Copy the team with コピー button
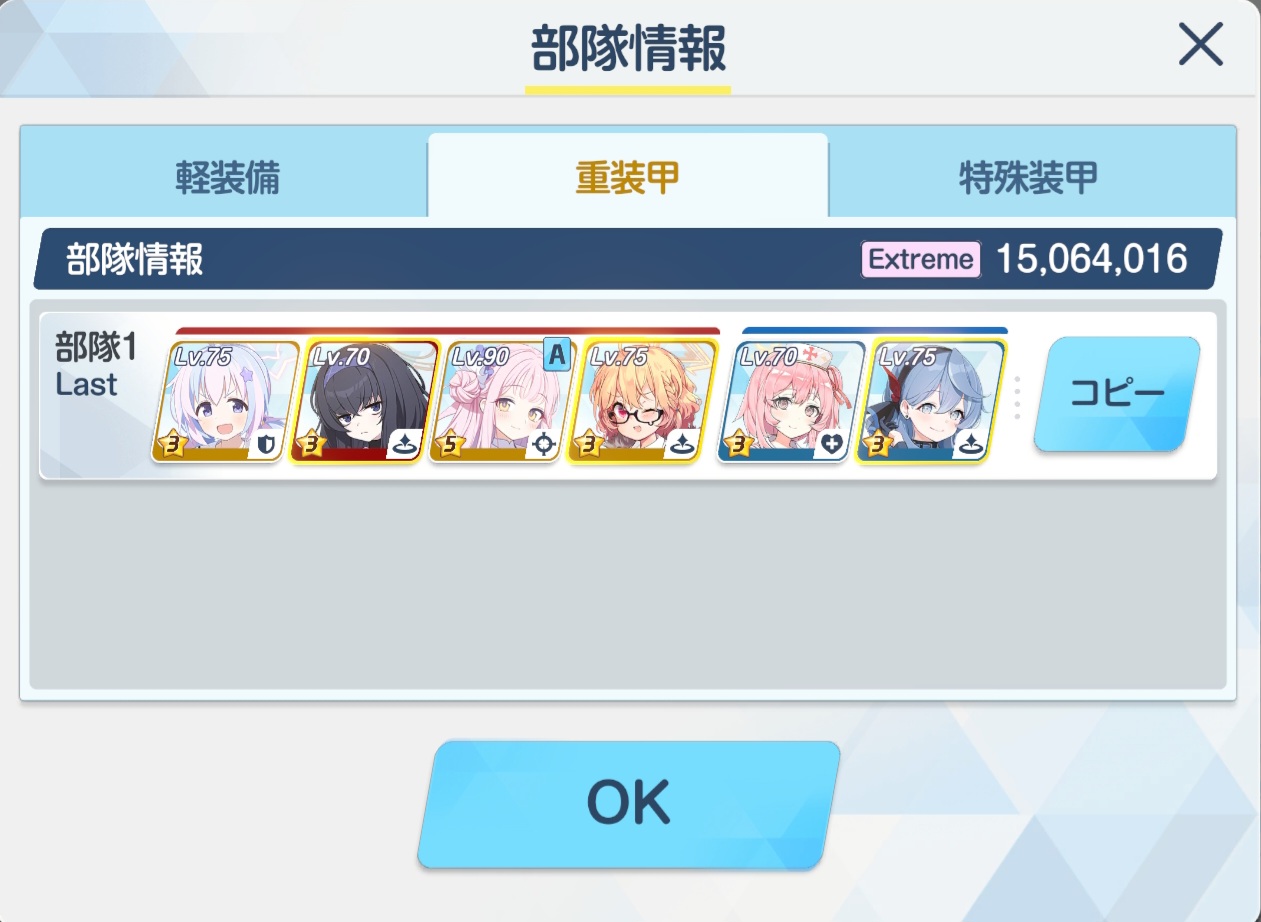This screenshot has width=1261, height=922. point(1117,394)
